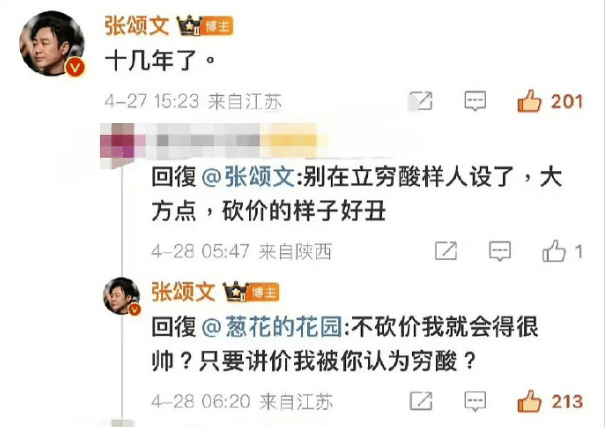
Task: Open reply box for the top comment
Action: [x=475, y=102]
